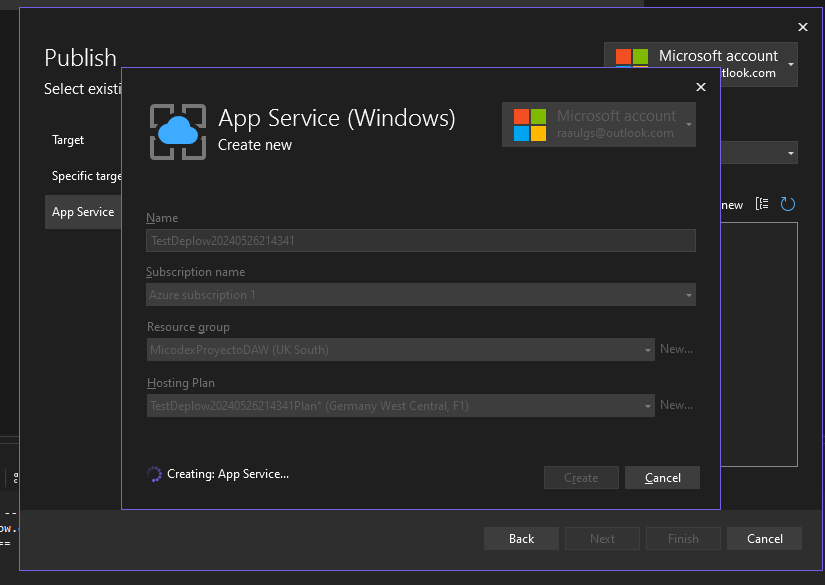The height and width of the screenshot is (585, 825).
Task: Click the raaulgs@outlook.com account email
Action: pyautogui.click(x=615, y=133)
